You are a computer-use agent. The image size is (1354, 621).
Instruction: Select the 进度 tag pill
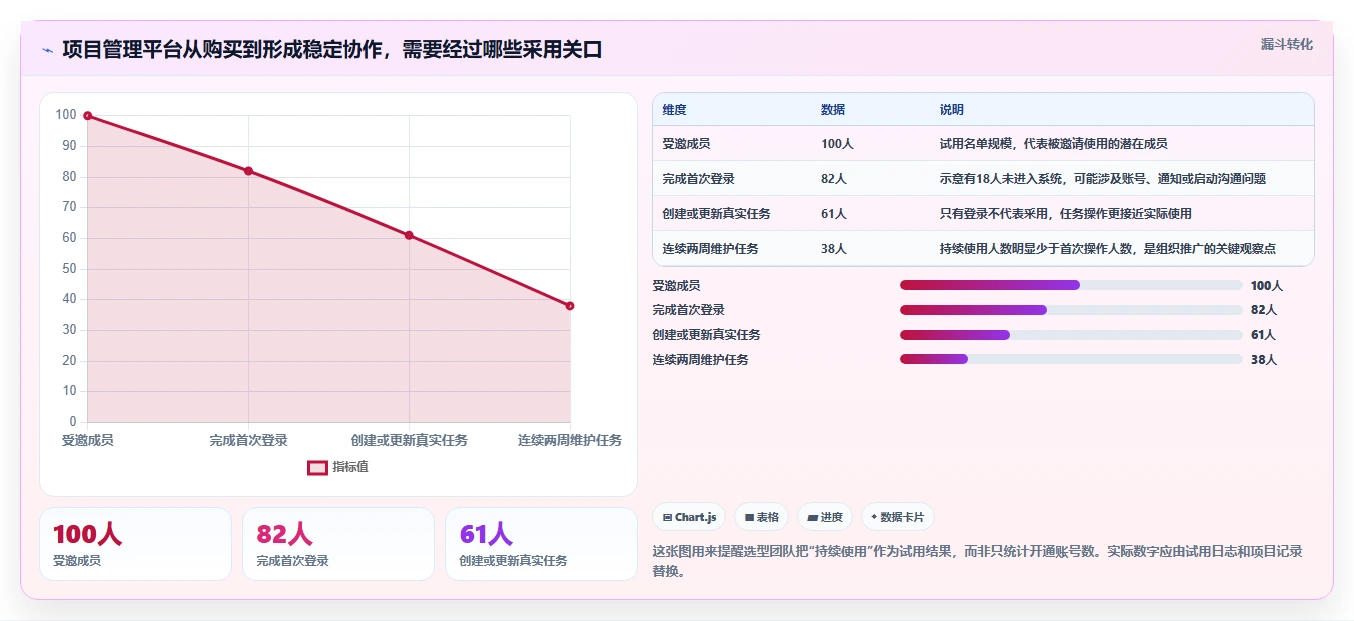pyautogui.click(x=825, y=517)
